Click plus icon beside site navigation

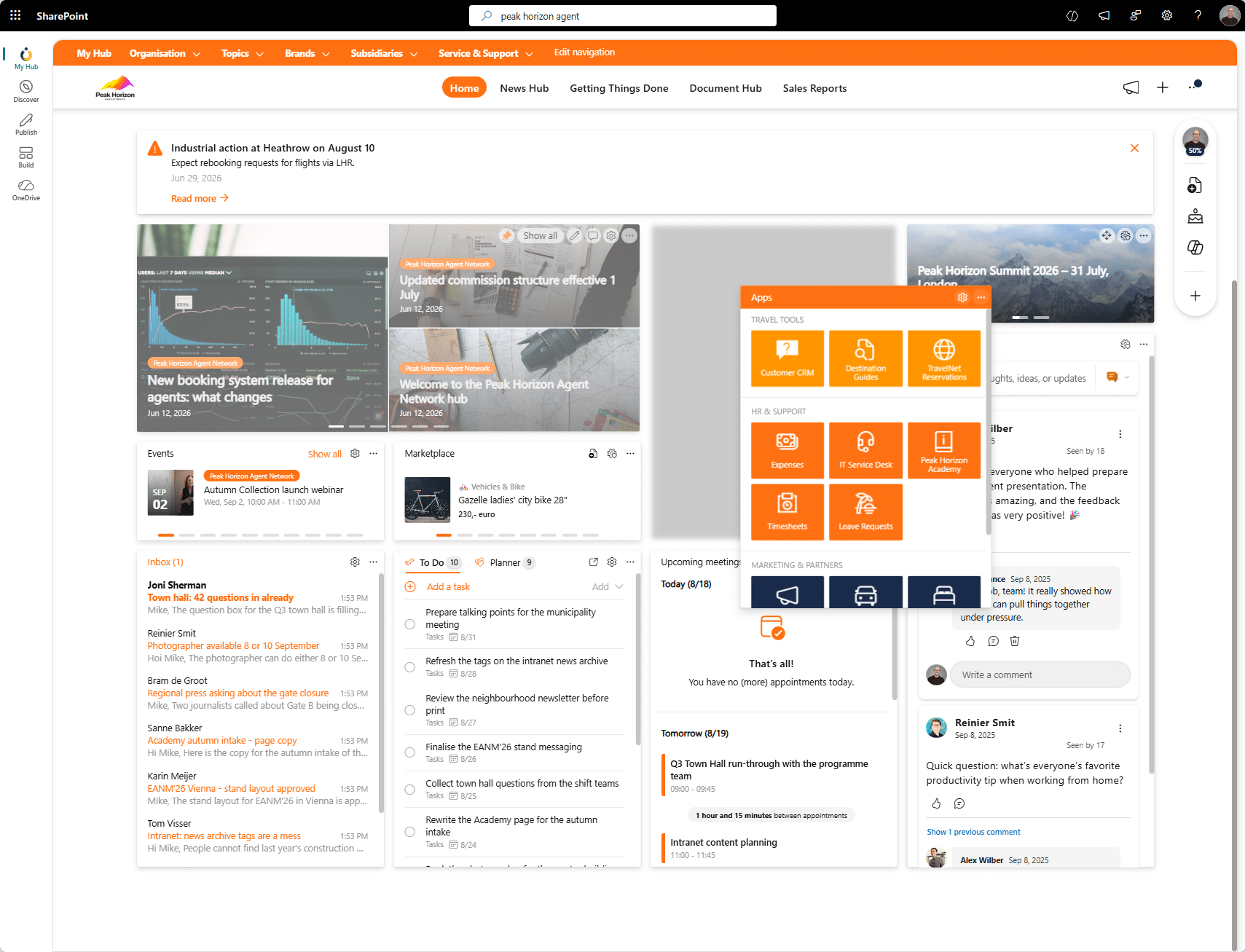coord(1163,87)
